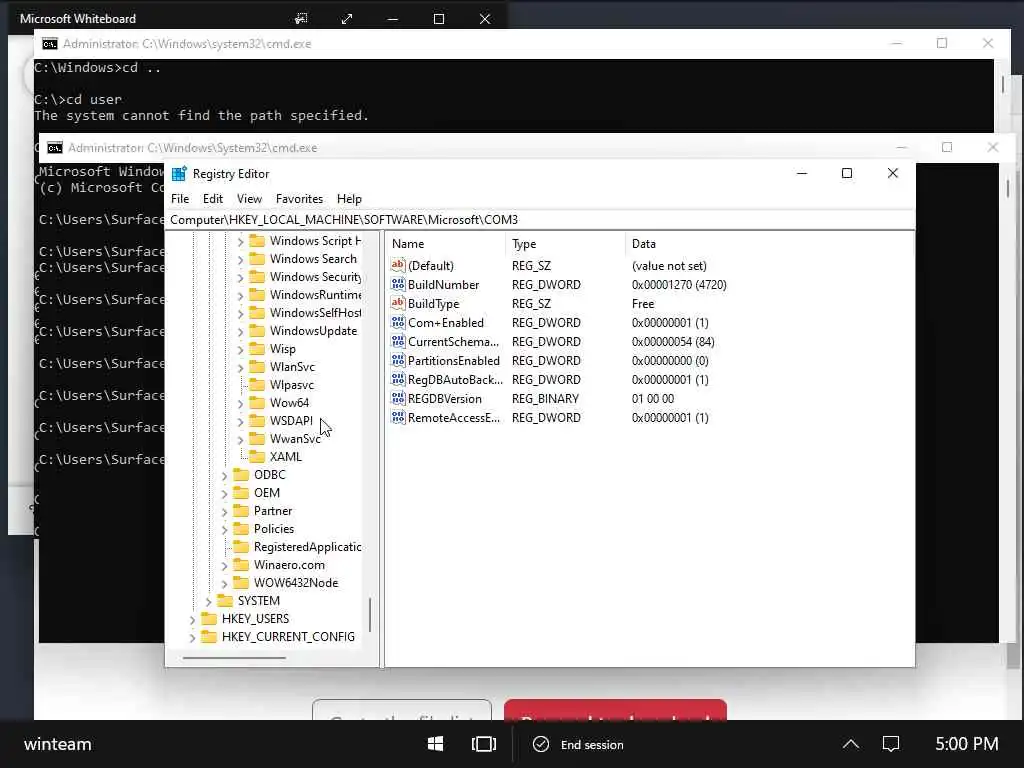Expand the WlanSvc key
The height and width of the screenshot is (768, 1024).
coord(240,367)
